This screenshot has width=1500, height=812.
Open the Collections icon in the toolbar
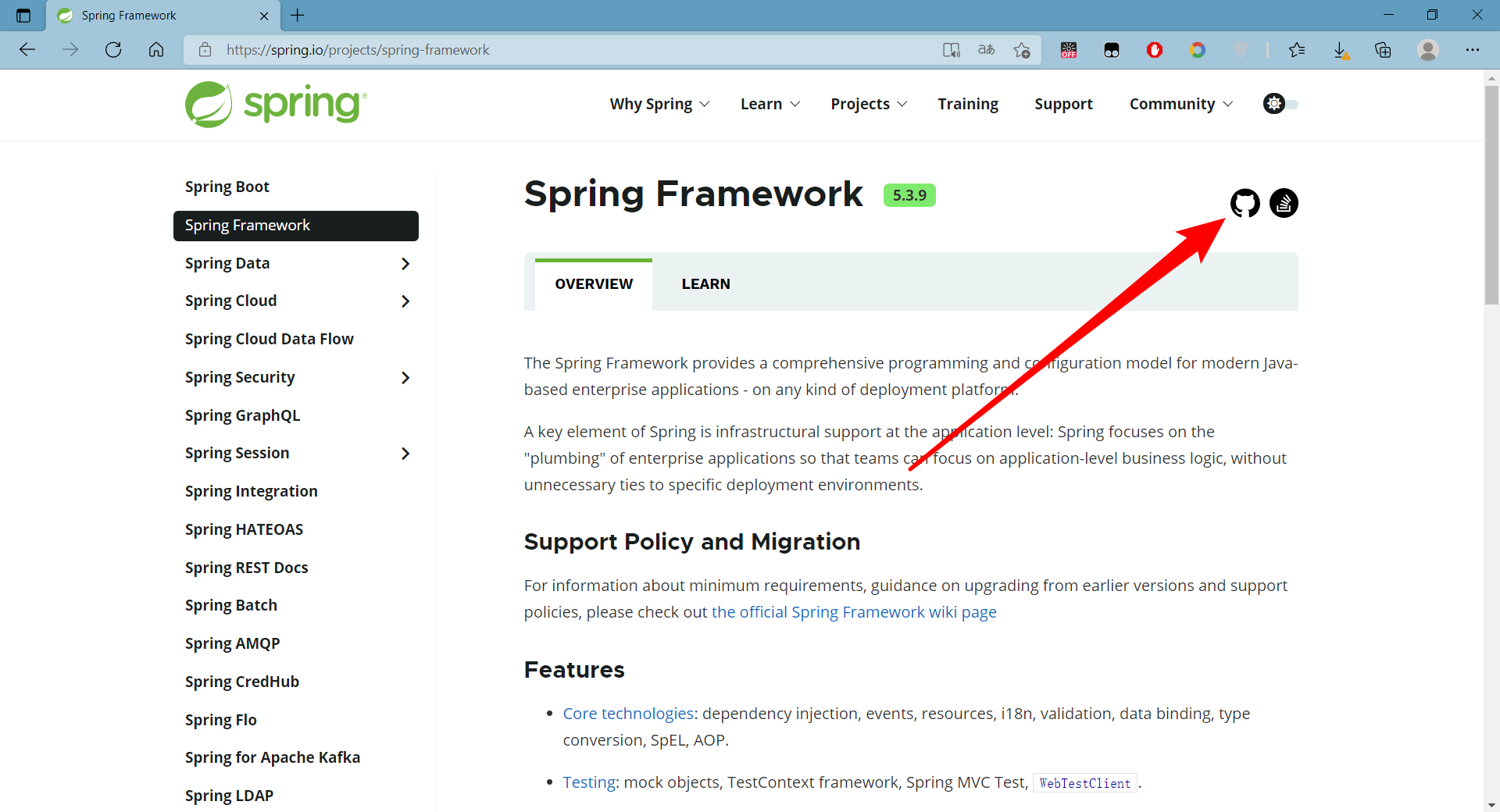(1383, 50)
